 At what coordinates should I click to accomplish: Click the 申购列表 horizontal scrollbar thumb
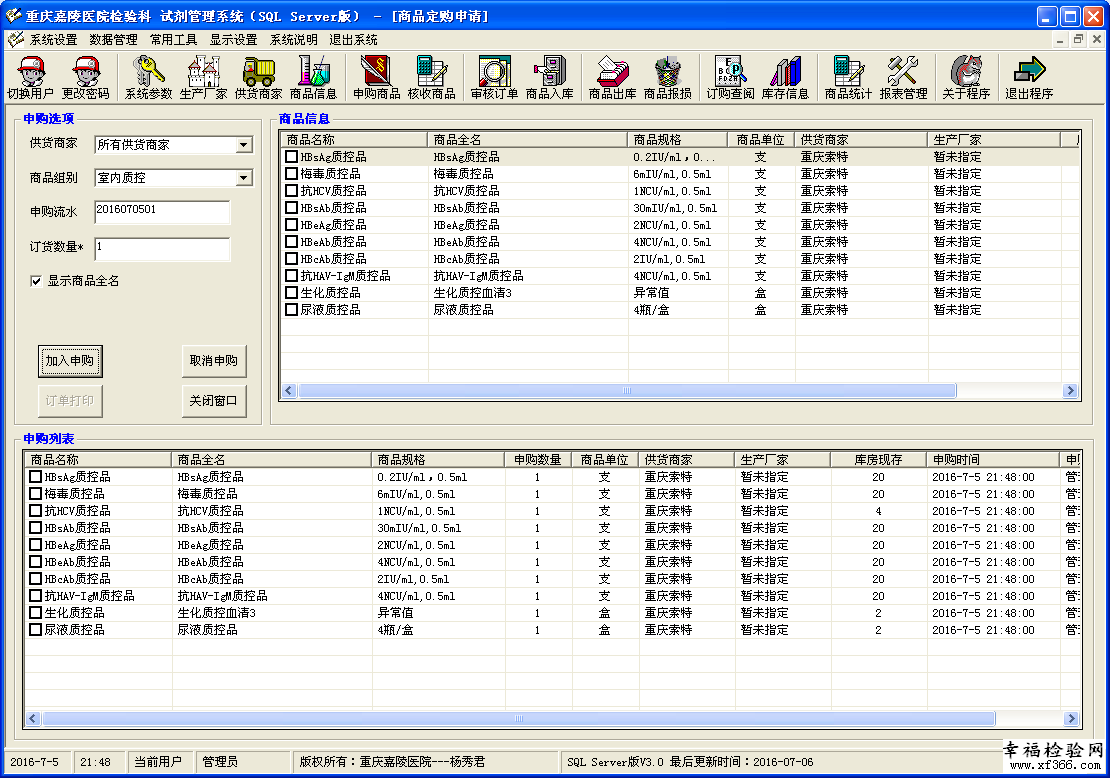[x=519, y=719]
